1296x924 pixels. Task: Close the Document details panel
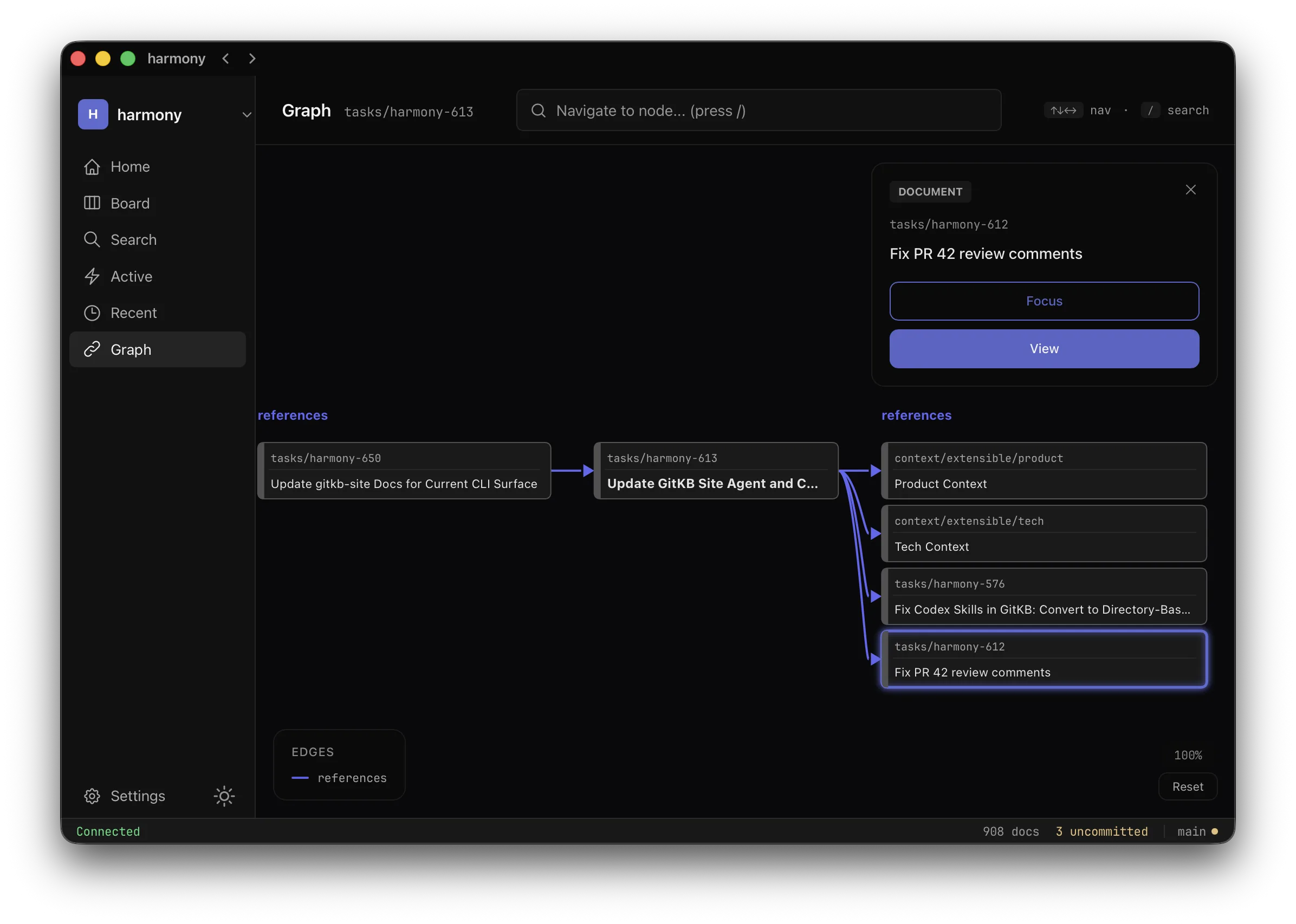click(1190, 190)
